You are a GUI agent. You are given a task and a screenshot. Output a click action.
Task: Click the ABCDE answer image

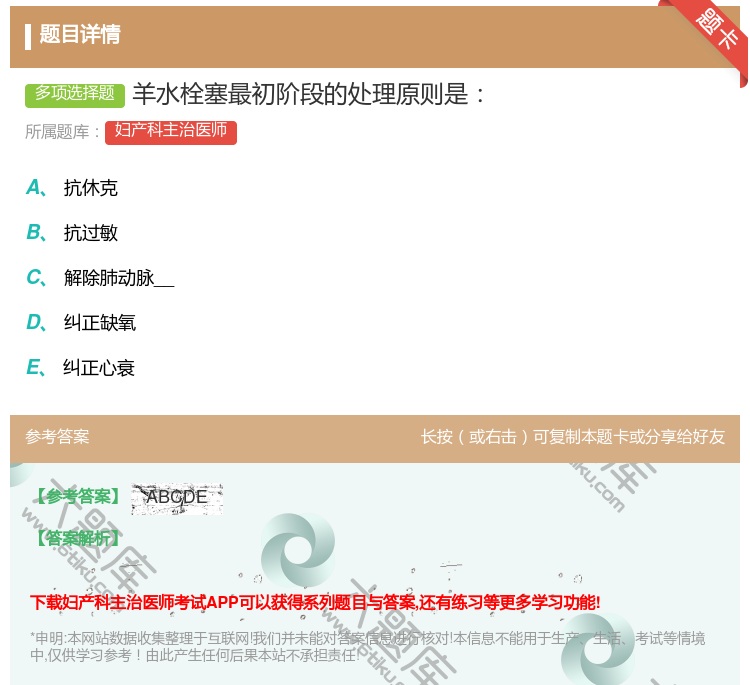tap(177, 499)
